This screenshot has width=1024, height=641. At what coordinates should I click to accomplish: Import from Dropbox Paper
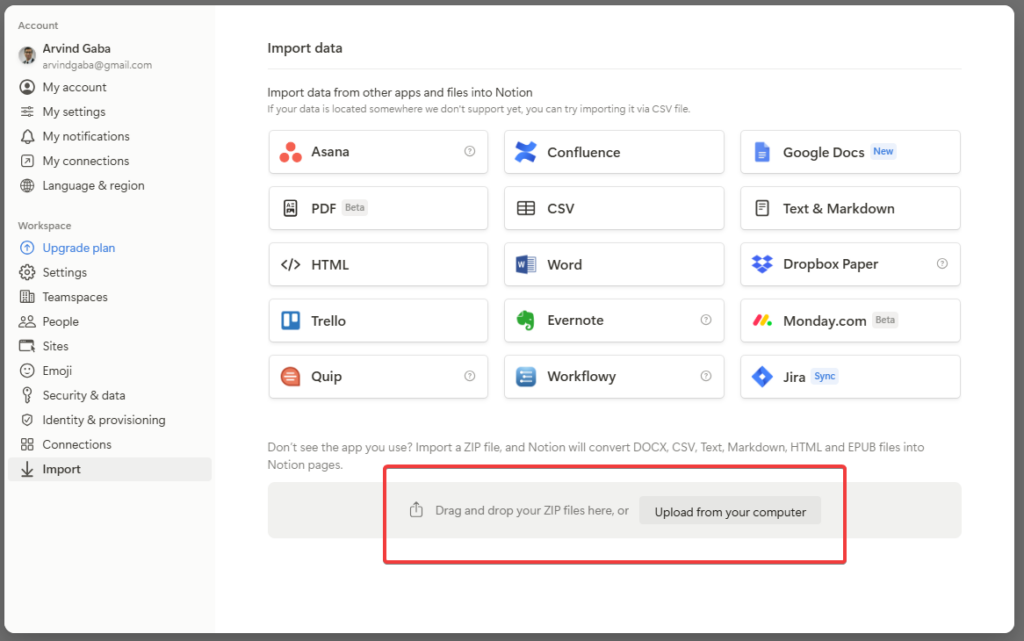pyautogui.click(x=850, y=264)
